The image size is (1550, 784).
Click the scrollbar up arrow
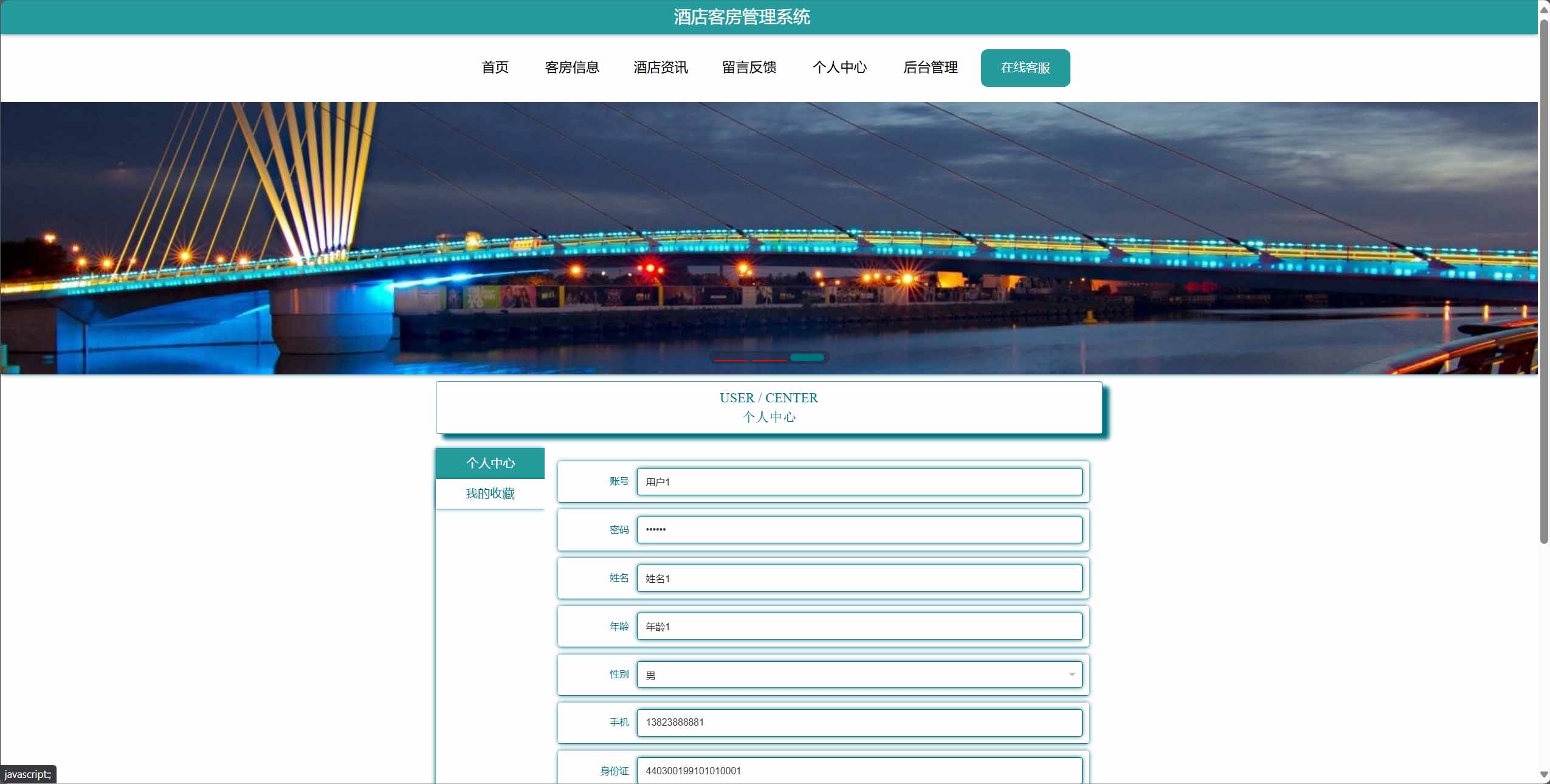click(x=1544, y=9)
